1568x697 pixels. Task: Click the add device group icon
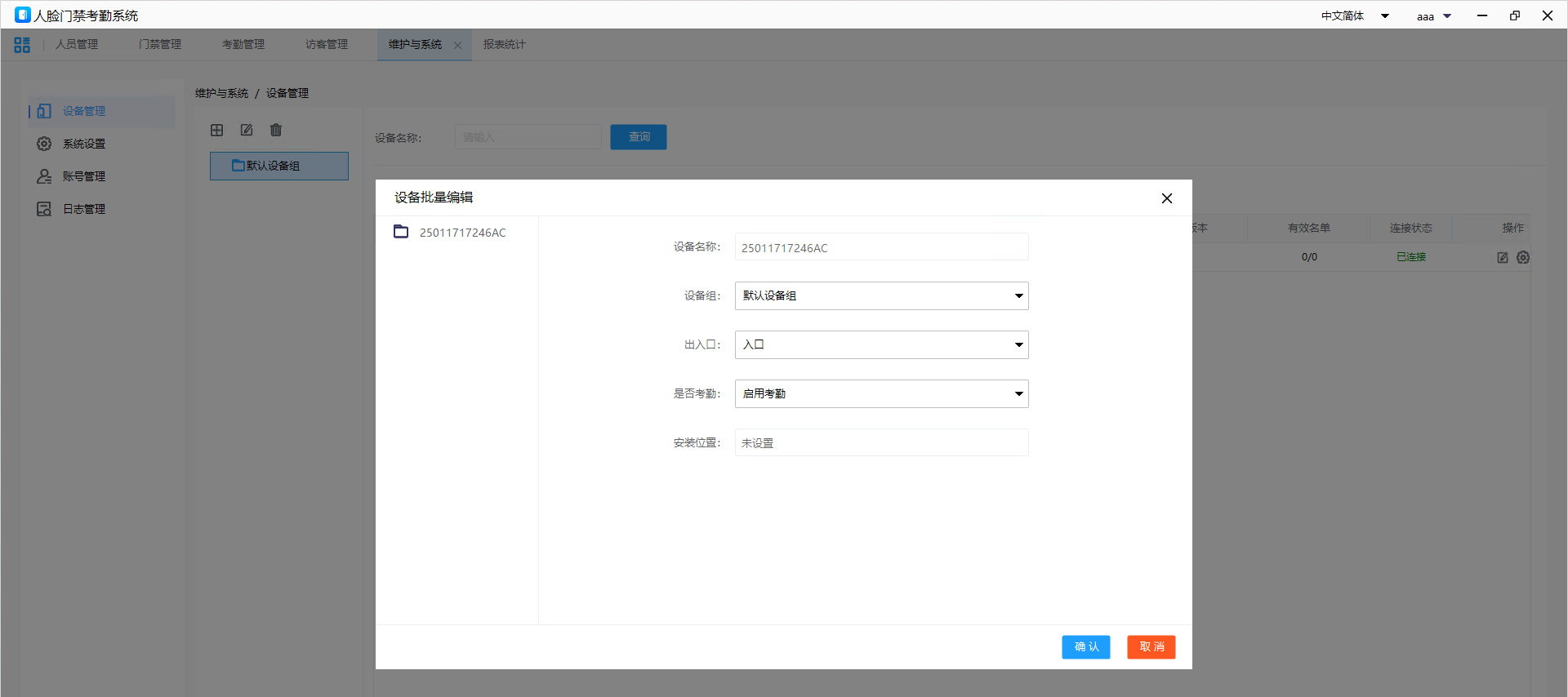click(x=217, y=131)
